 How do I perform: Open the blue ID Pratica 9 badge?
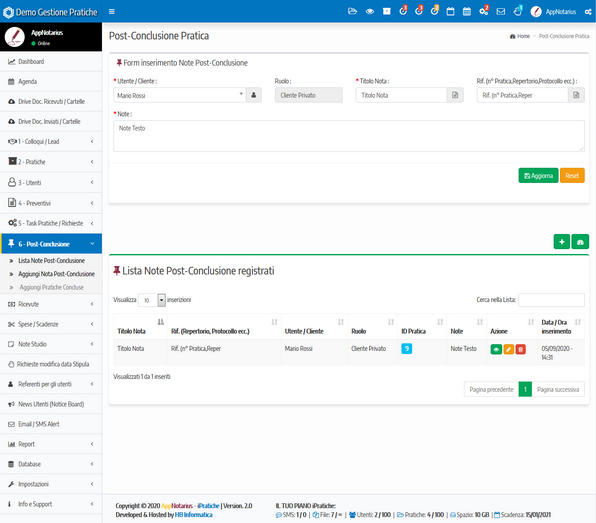click(x=406, y=349)
